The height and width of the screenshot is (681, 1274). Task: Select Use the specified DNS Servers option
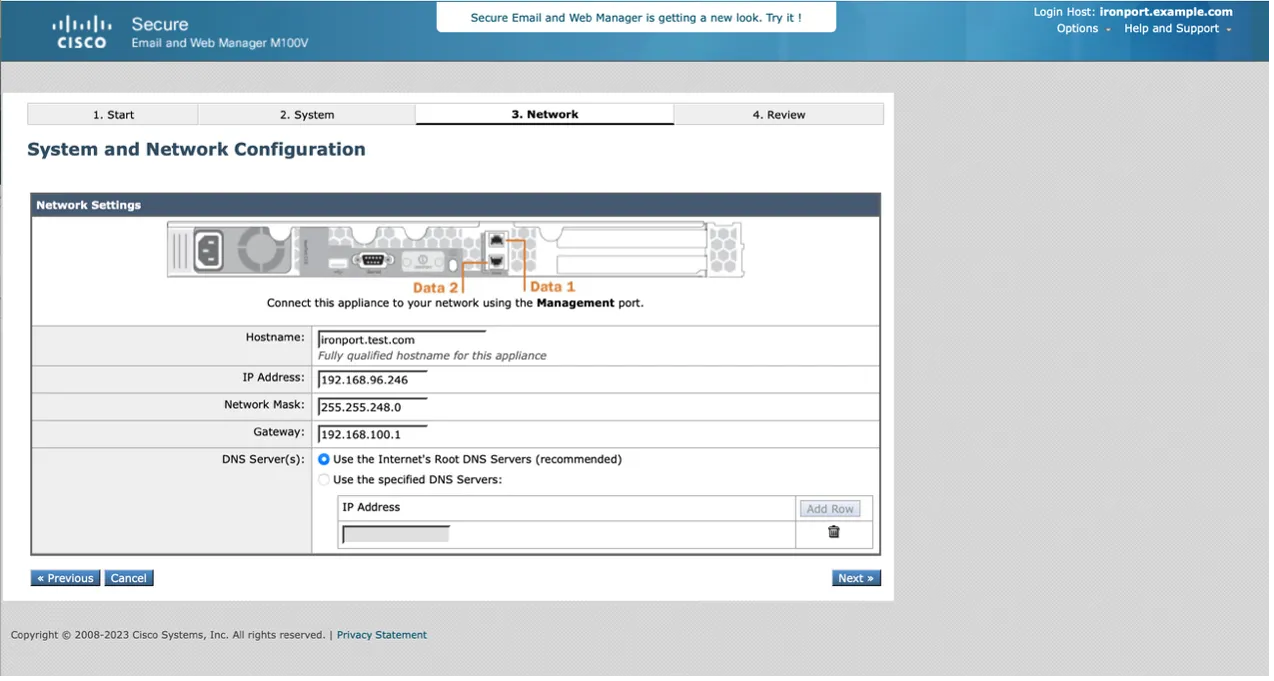click(324, 480)
